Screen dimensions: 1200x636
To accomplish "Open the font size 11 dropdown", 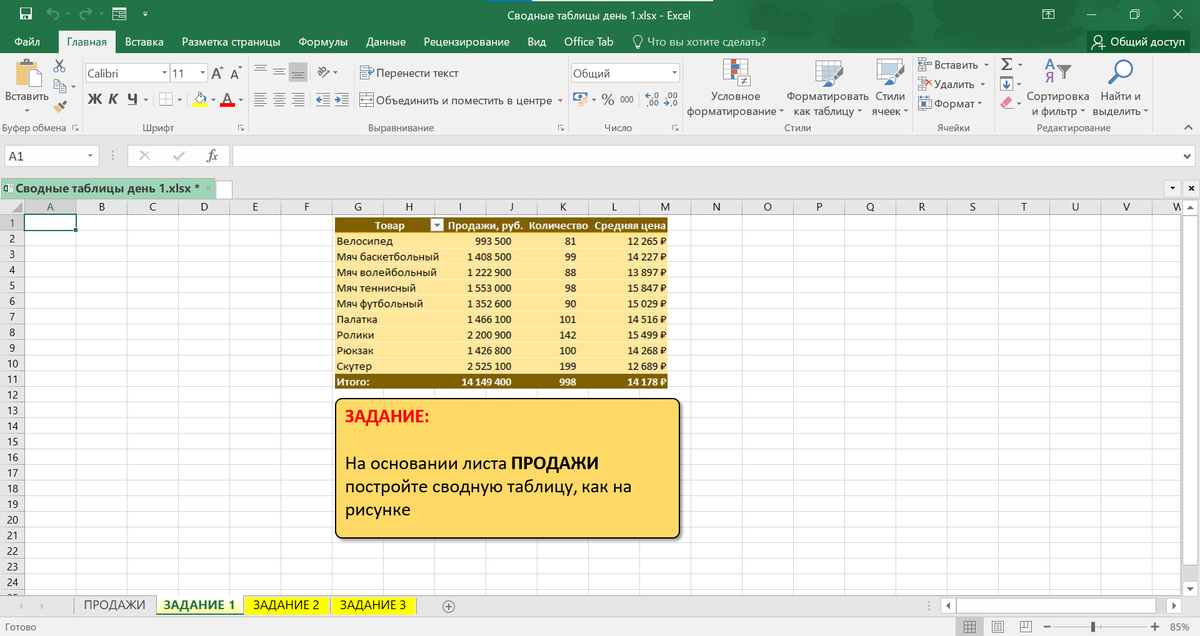I will click(203, 73).
